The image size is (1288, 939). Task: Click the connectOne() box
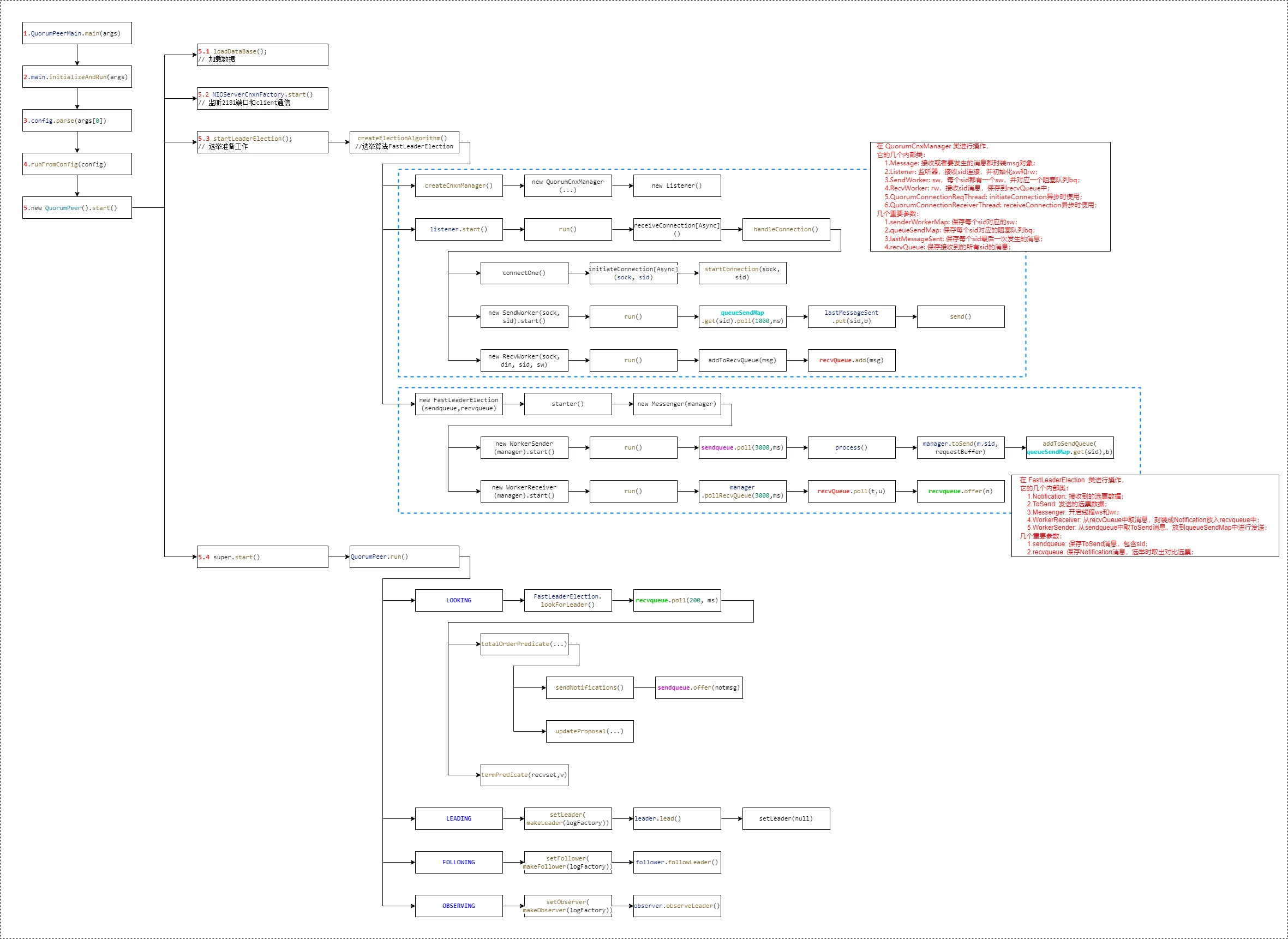click(x=524, y=273)
